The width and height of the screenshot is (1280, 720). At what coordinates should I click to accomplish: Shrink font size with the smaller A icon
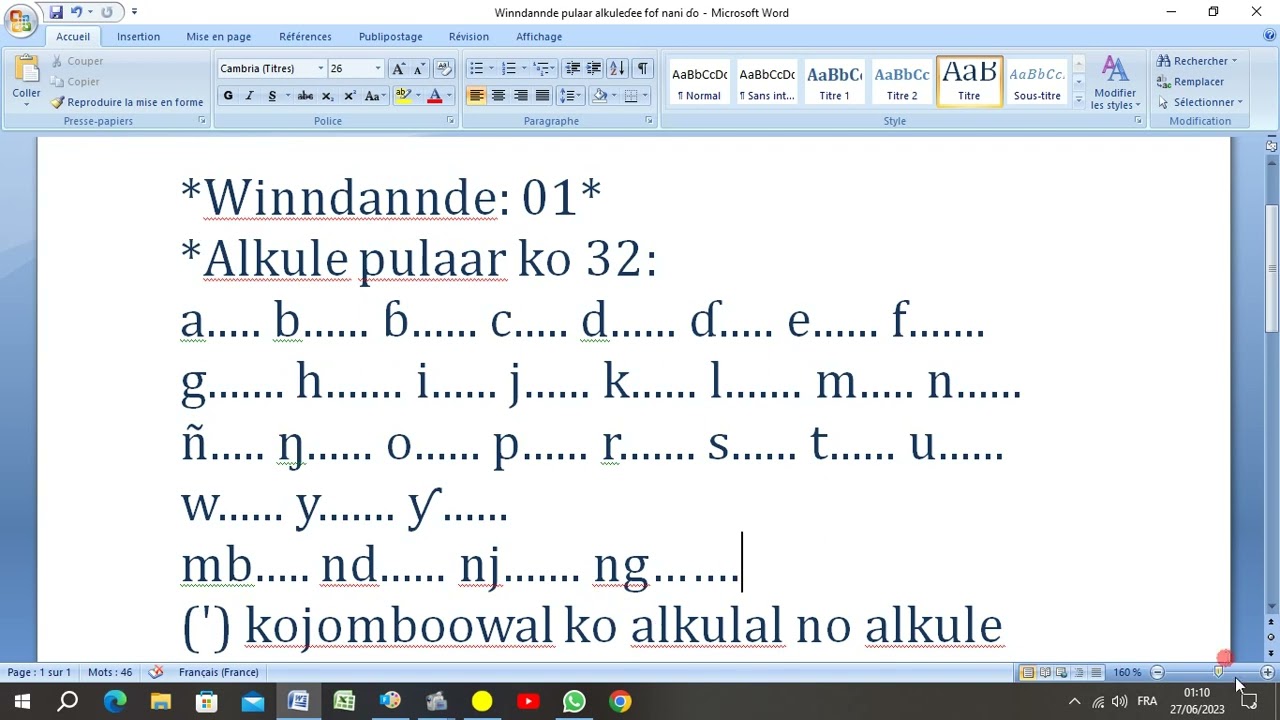point(417,68)
